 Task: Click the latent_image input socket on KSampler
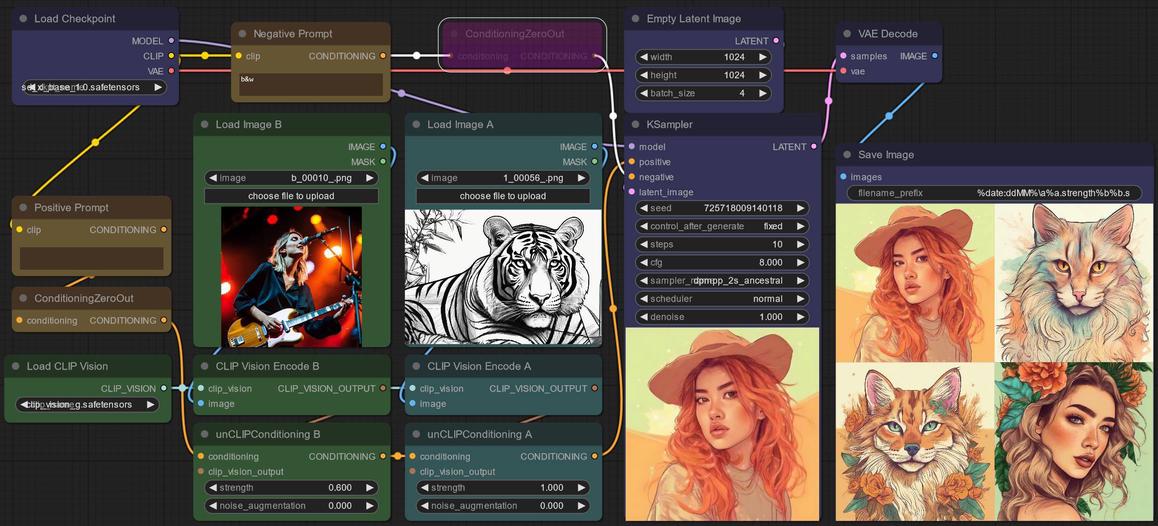tap(631, 192)
